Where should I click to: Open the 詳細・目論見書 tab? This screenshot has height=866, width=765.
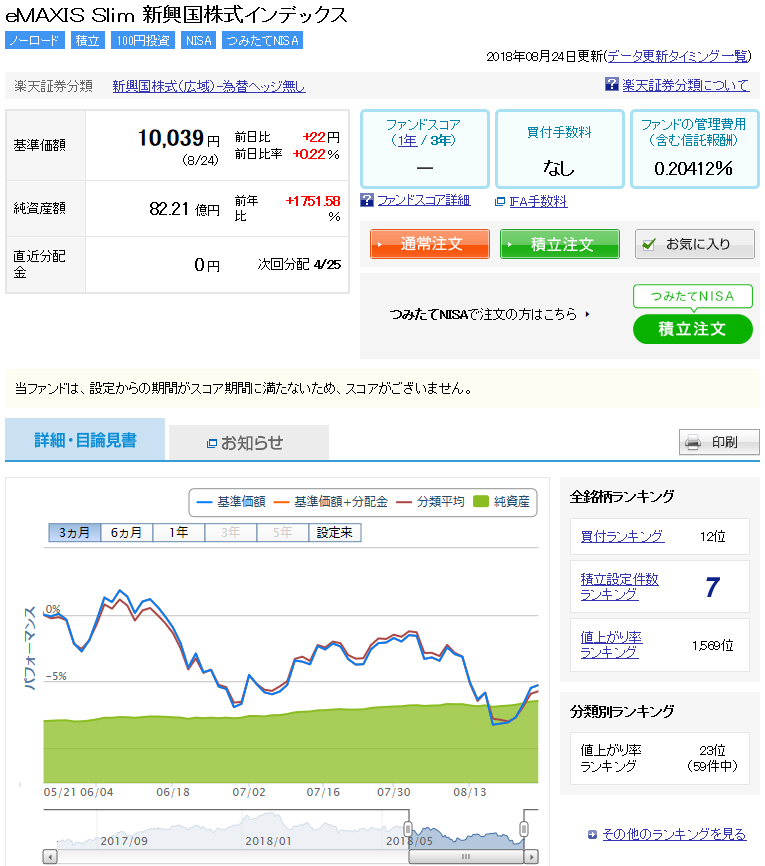85,439
